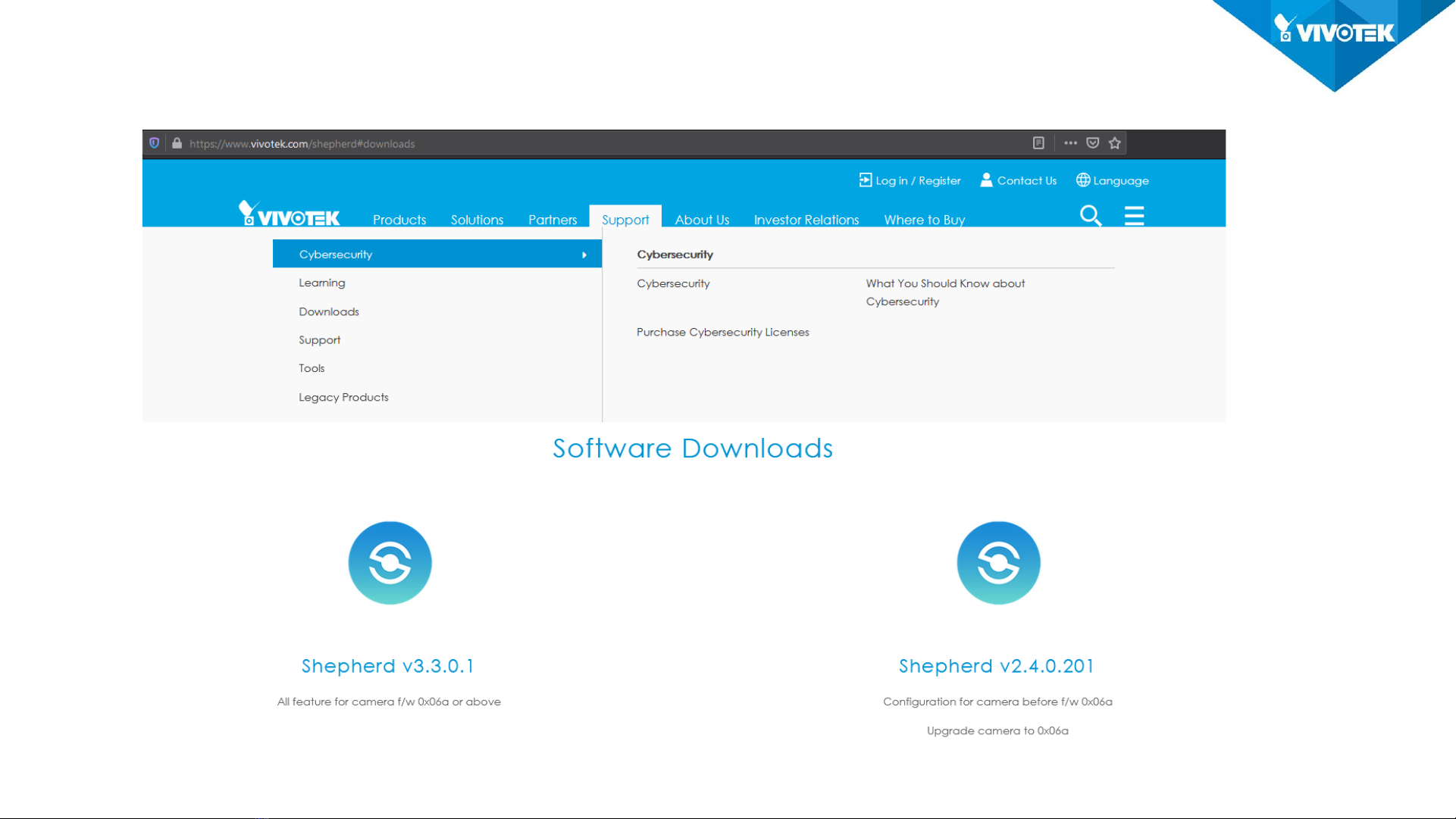Screen dimensions: 1456x819
Task: Toggle reader view icon in address bar
Action: tap(1038, 143)
